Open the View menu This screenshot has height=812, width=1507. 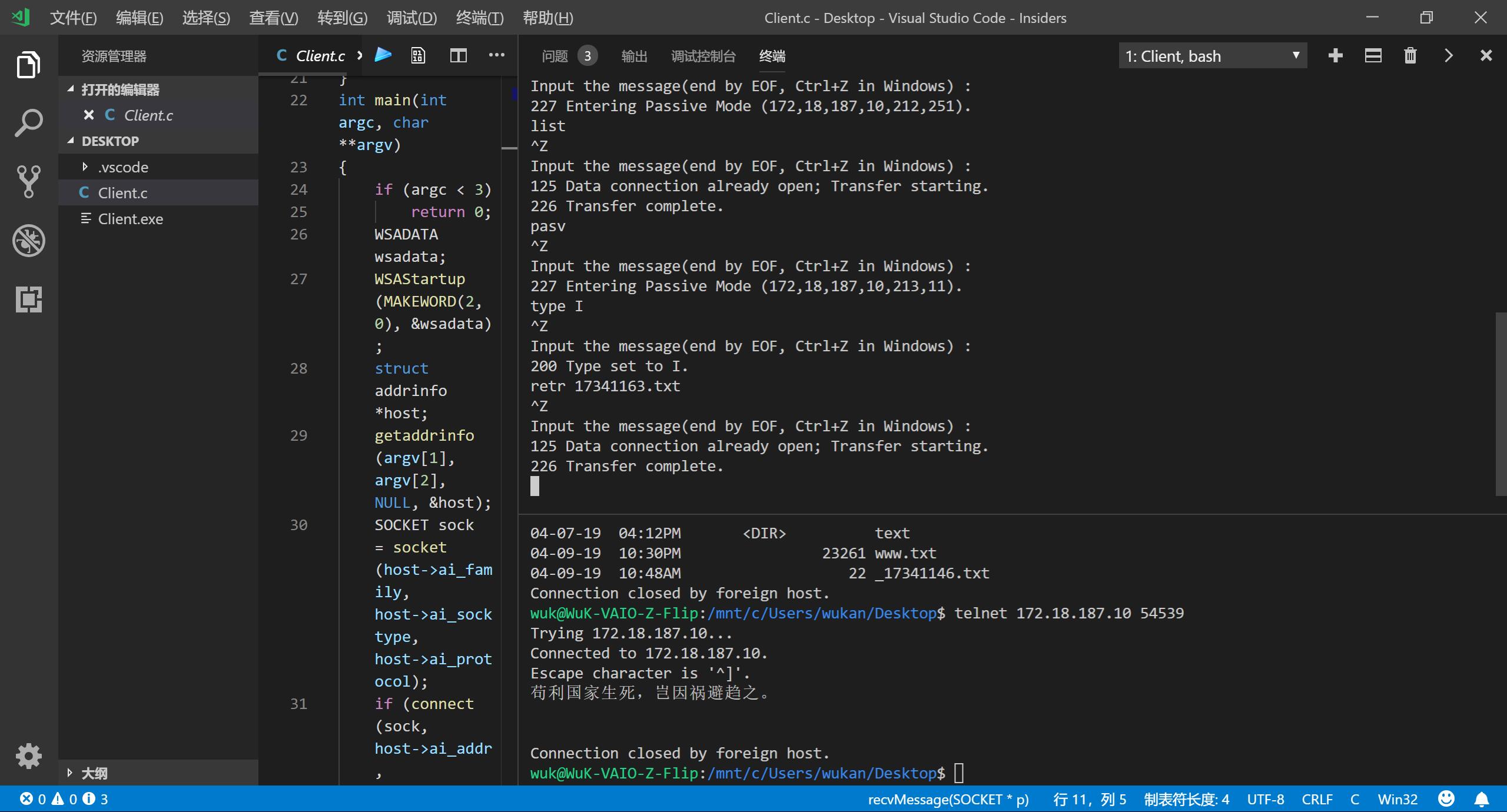pyautogui.click(x=274, y=18)
